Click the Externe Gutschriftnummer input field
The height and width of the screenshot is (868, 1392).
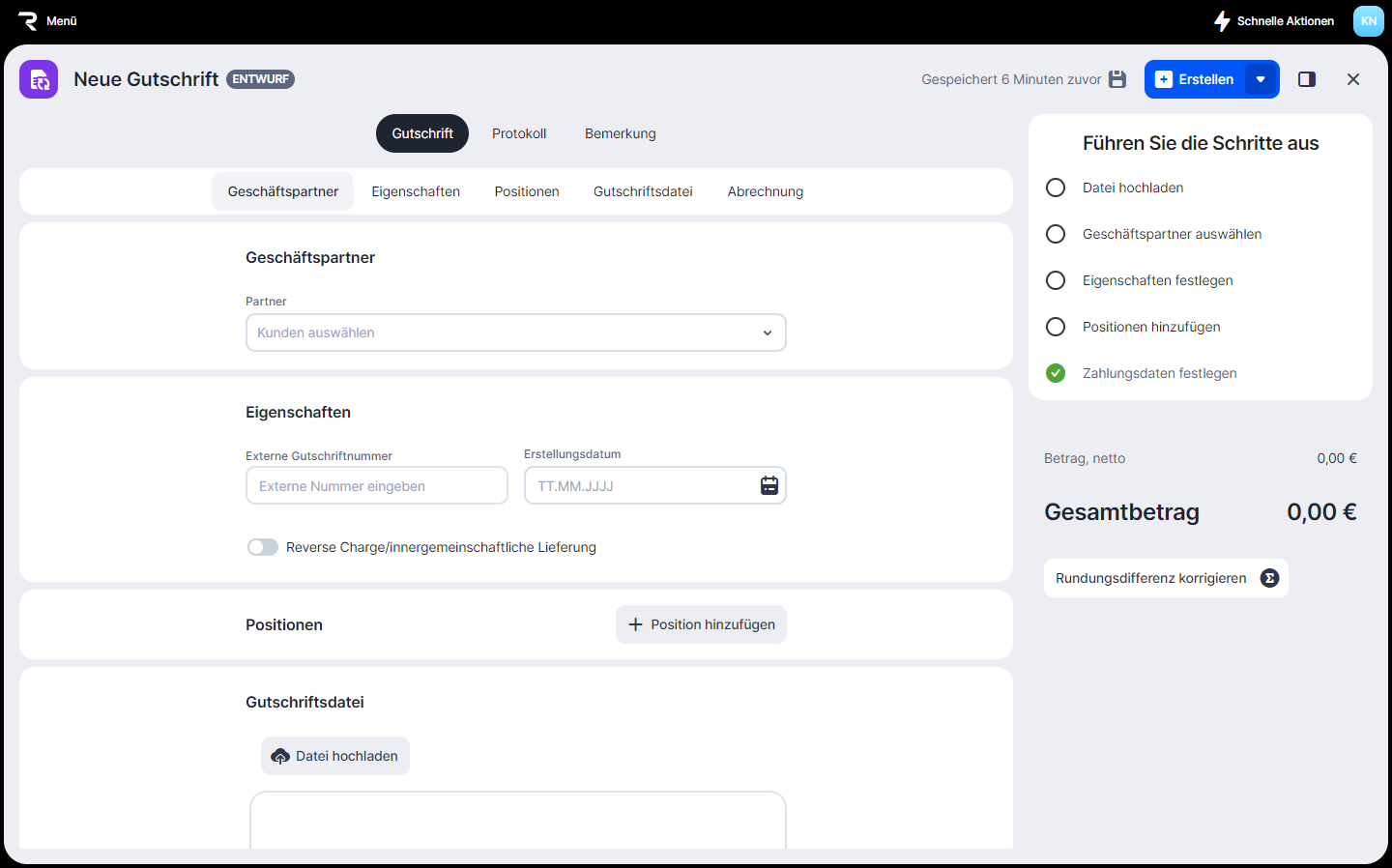click(x=376, y=485)
